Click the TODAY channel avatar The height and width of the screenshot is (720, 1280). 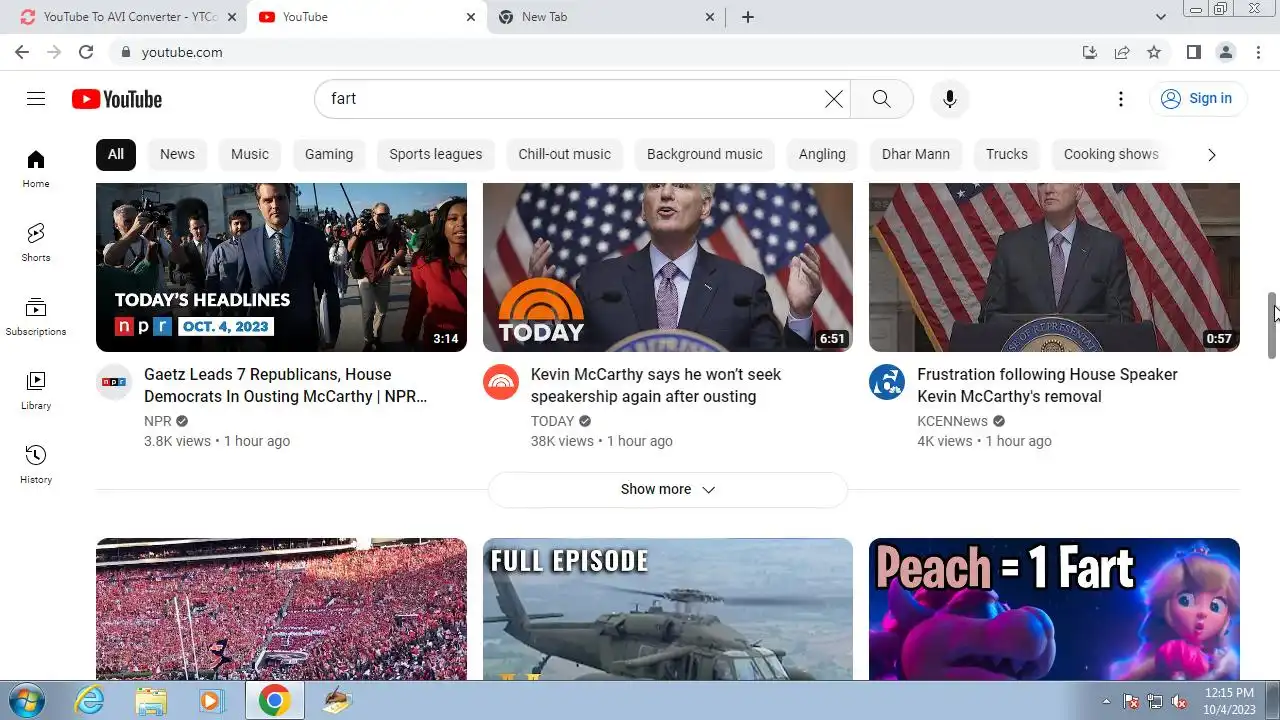(x=501, y=382)
